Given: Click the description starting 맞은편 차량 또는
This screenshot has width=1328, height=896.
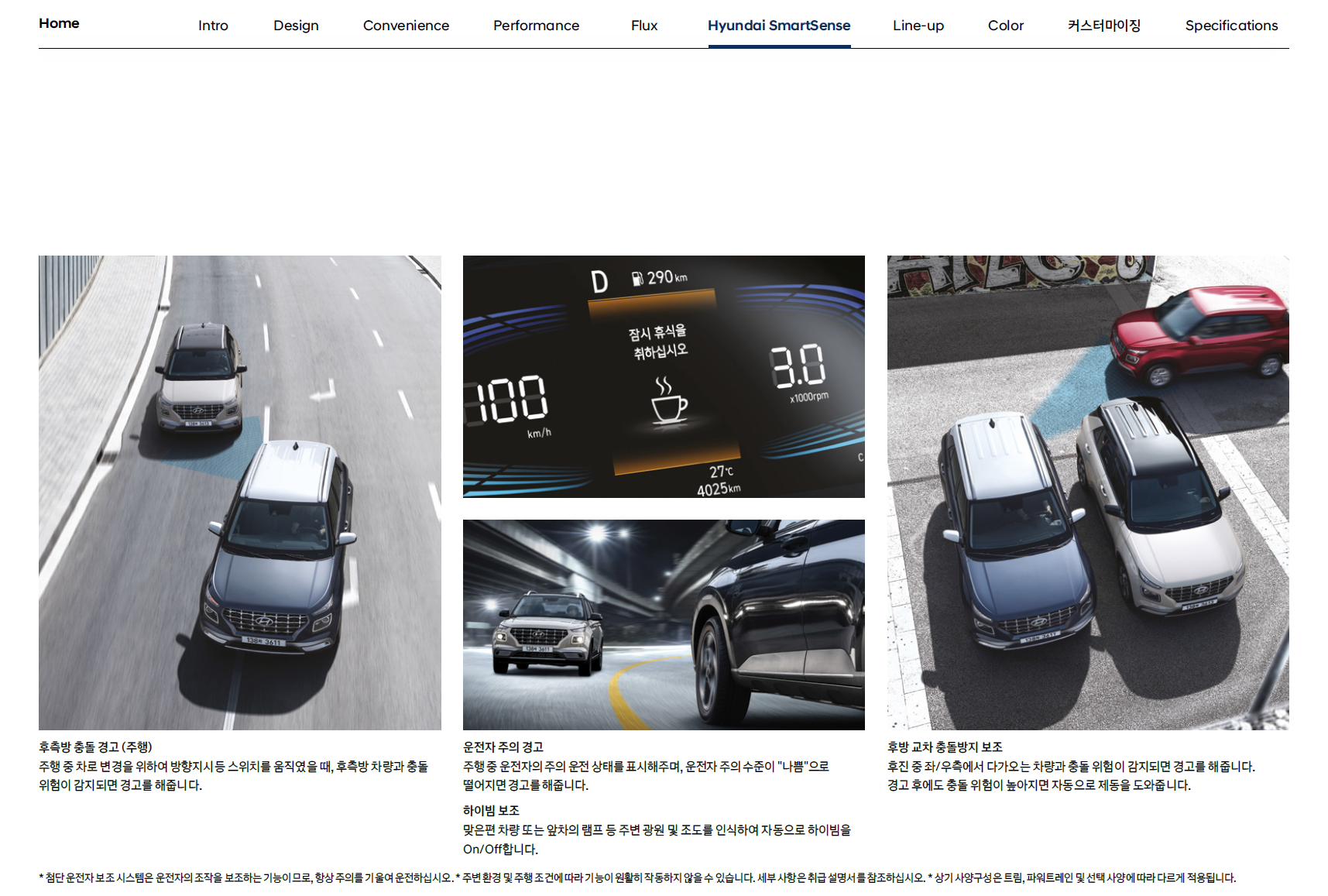Looking at the screenshot, I should coord(657,839).
